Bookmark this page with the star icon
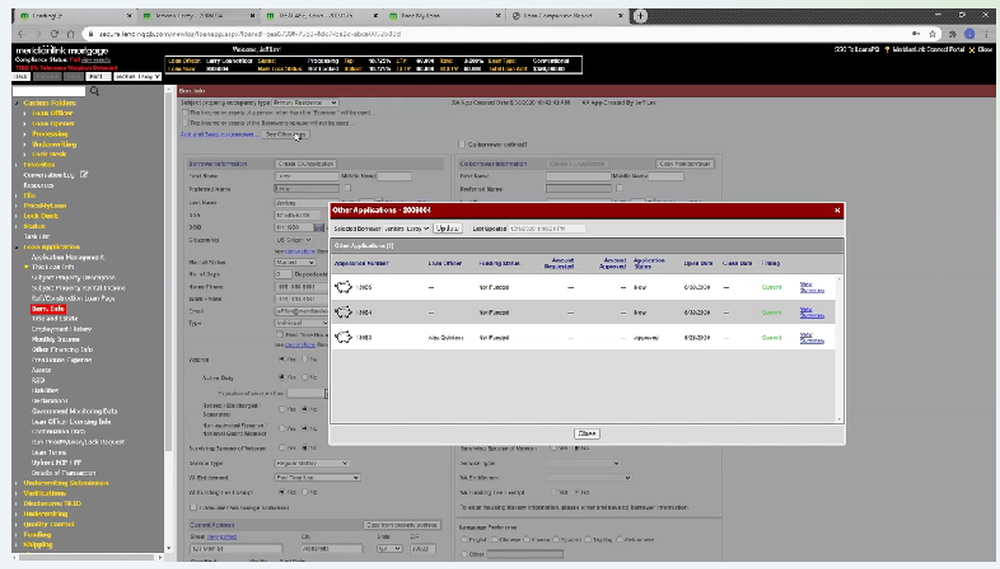This screenshot has width=1000, height=569. (x=932, y=34)
